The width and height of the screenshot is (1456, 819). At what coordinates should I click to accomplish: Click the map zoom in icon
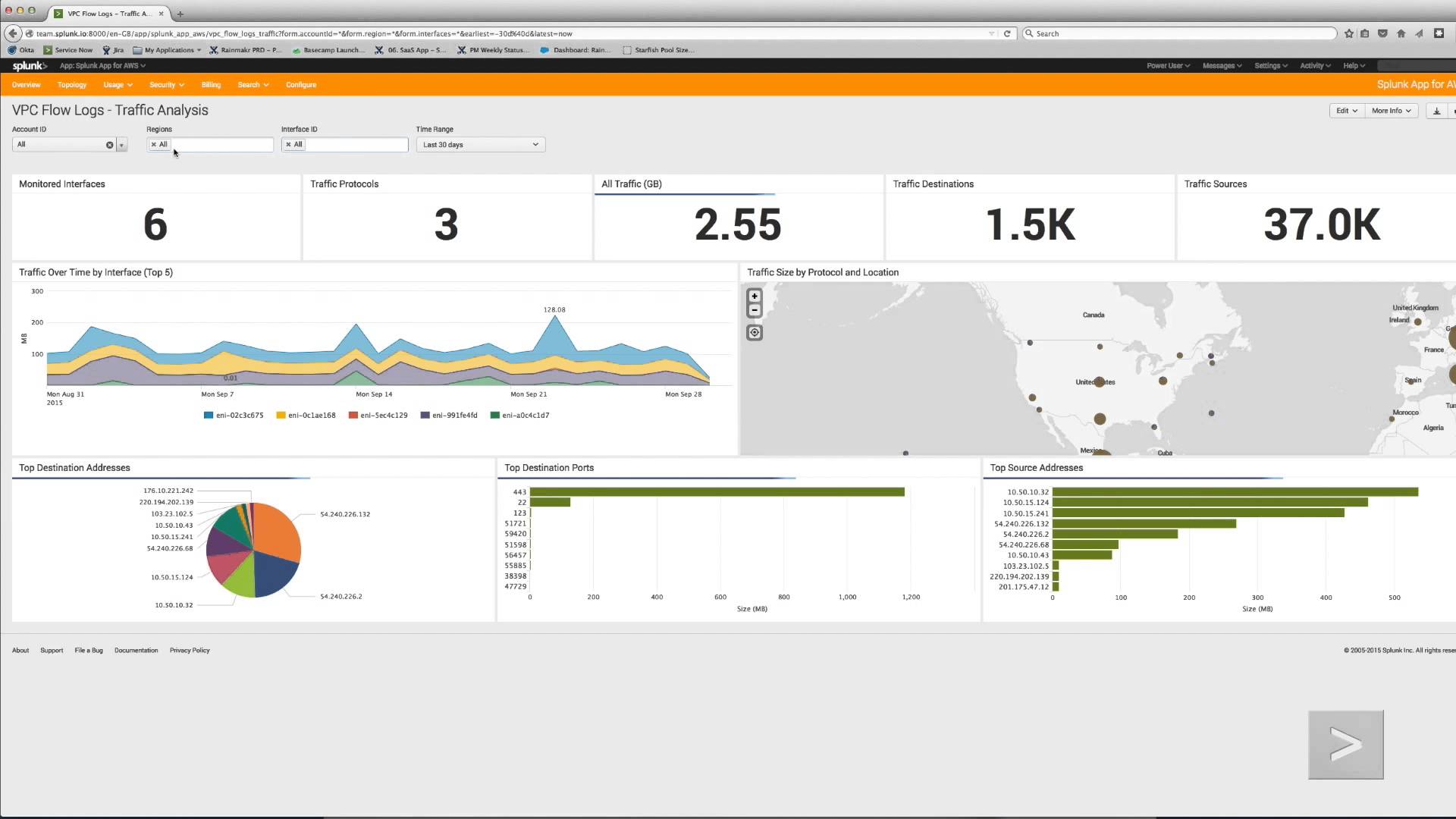click(754, 296)
